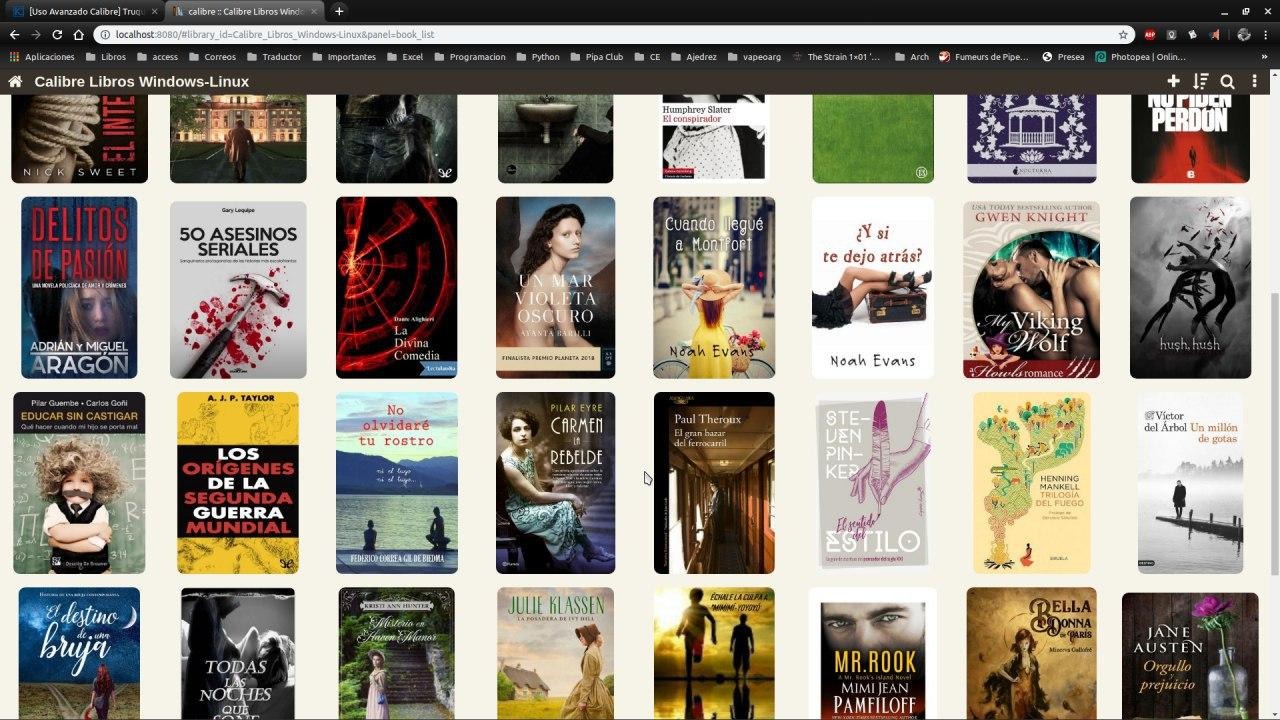This screenshot has height=720, width=1280.
Task: Select La Divina Comedia book cover
Action: point(396,288)
